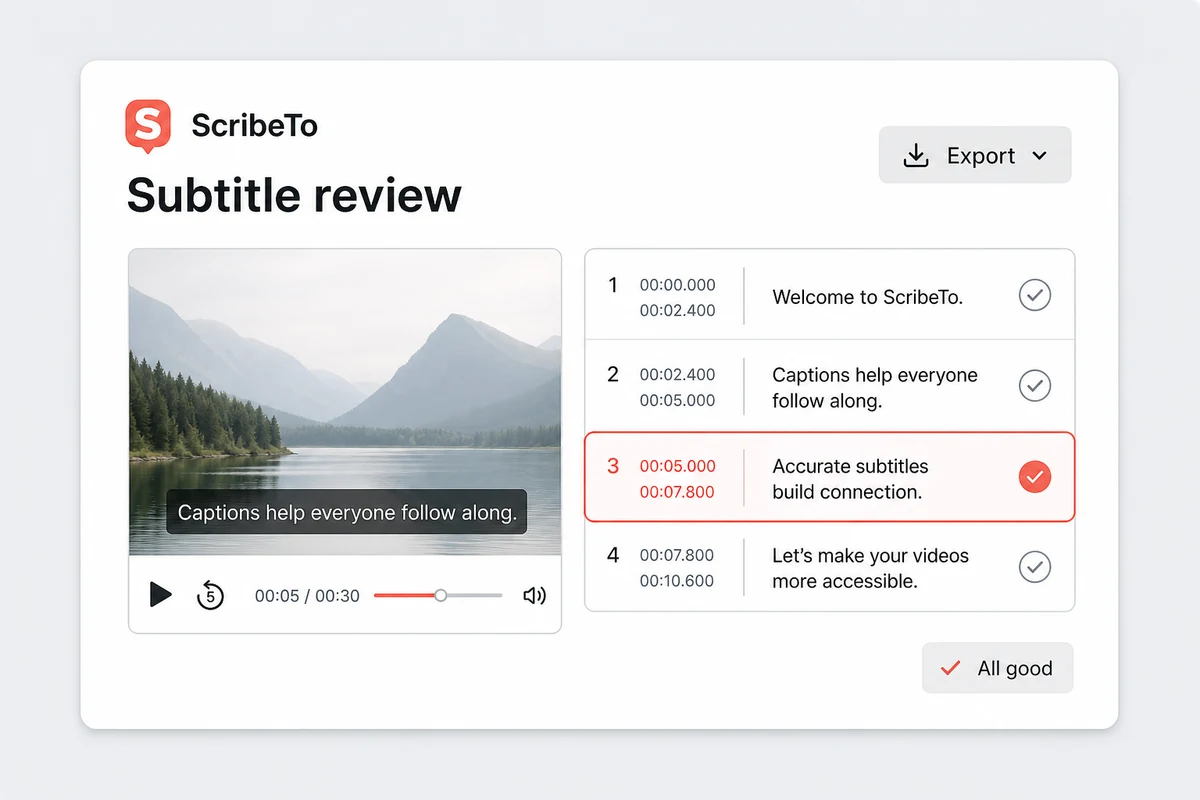Image resolution: width=1200 pixels, height=800 pixels.
Task: Toggle red check for 'Accurate subtitles' row
Action: 1034,477
